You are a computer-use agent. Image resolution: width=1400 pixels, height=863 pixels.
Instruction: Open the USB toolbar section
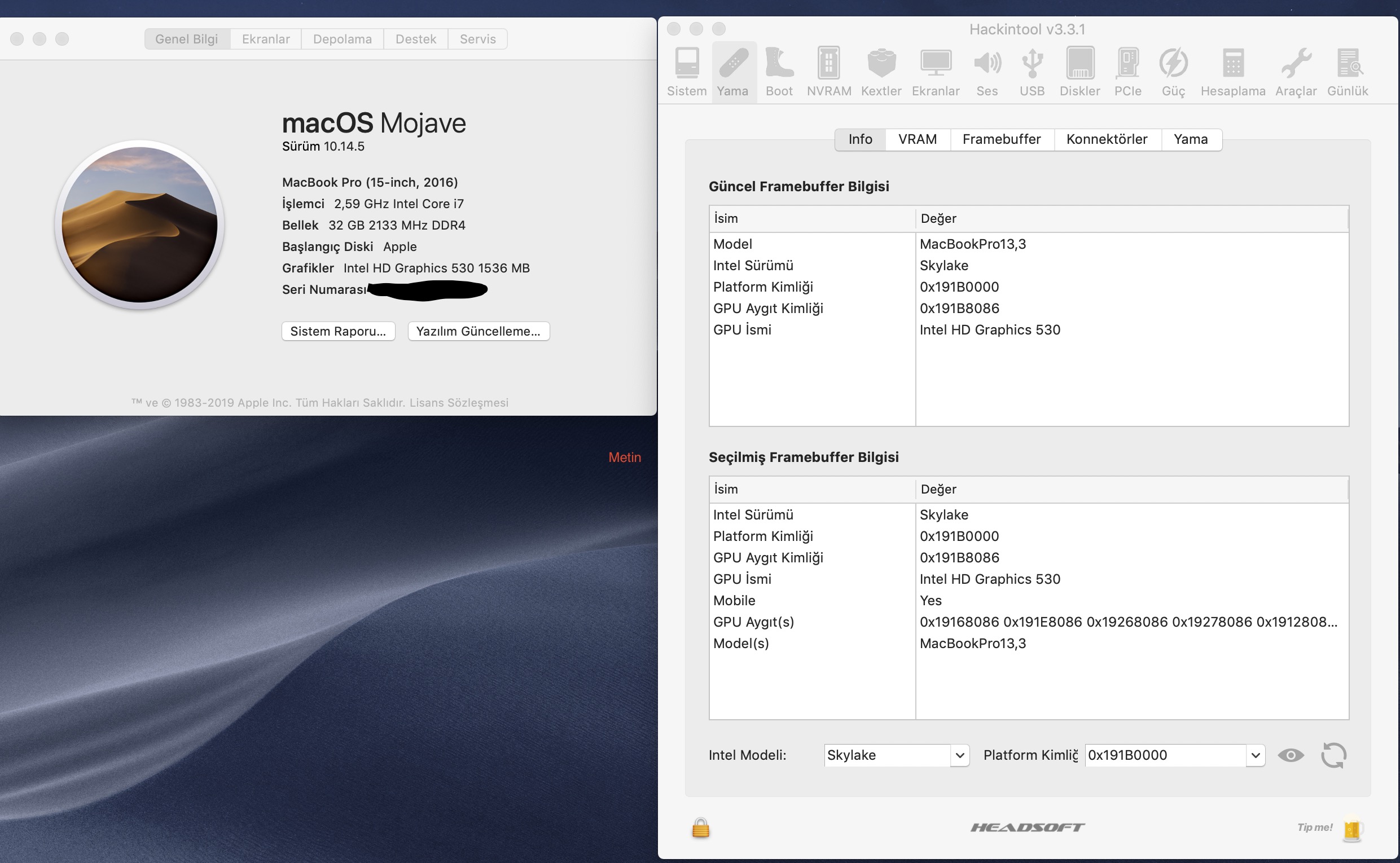tap(1032, 71)
